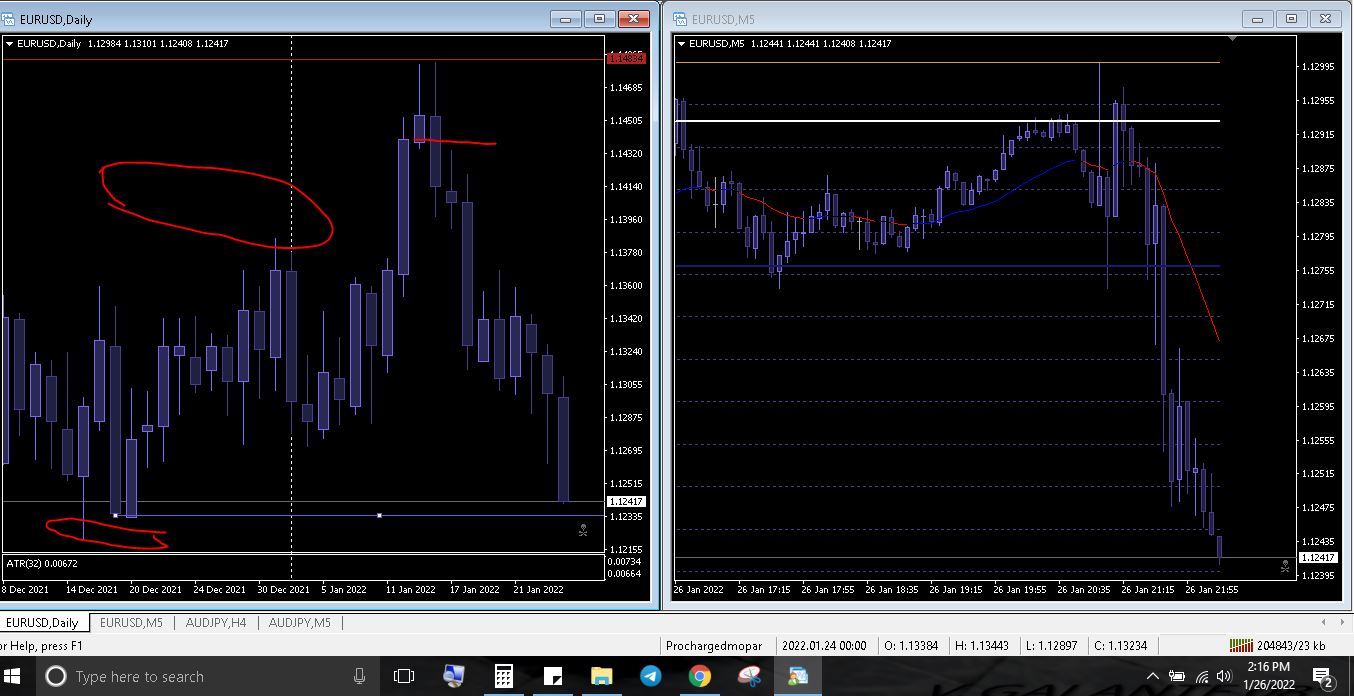Click the 1.12417 current price label on M5 chart
Viewport: 1354px width, 696px height.
[x=1318, y=557]
